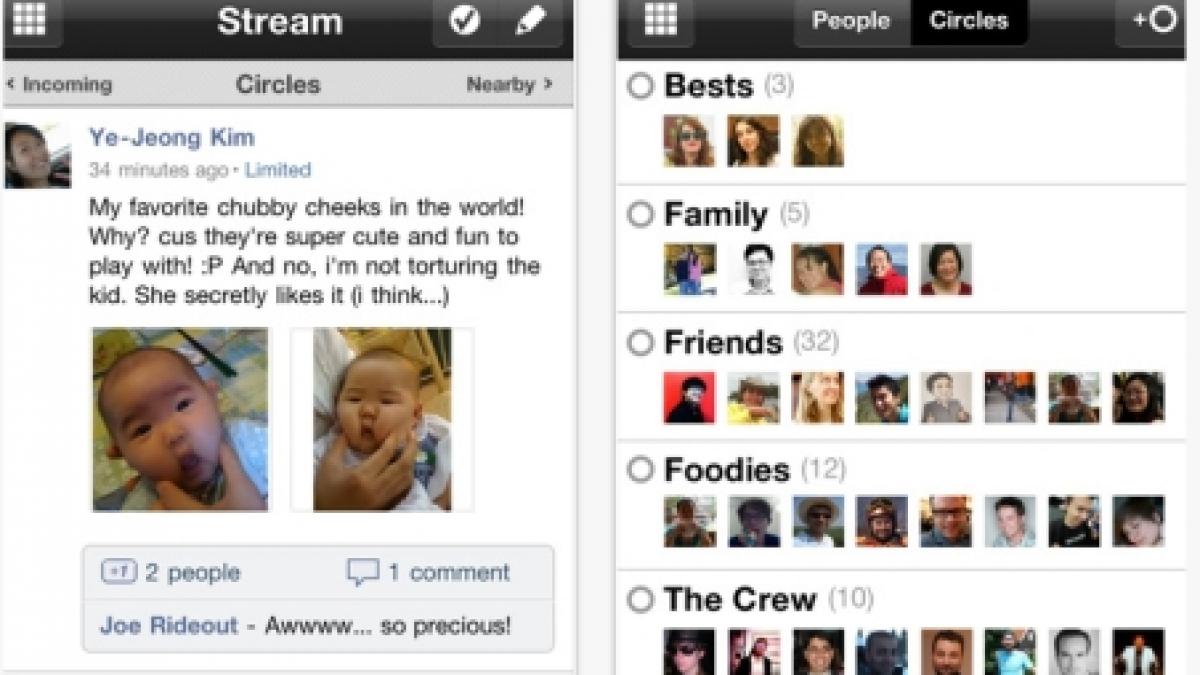Select the Bests circle radio button
The width and height of the screenshot is (1200, 675).
[x=640, y=87]
